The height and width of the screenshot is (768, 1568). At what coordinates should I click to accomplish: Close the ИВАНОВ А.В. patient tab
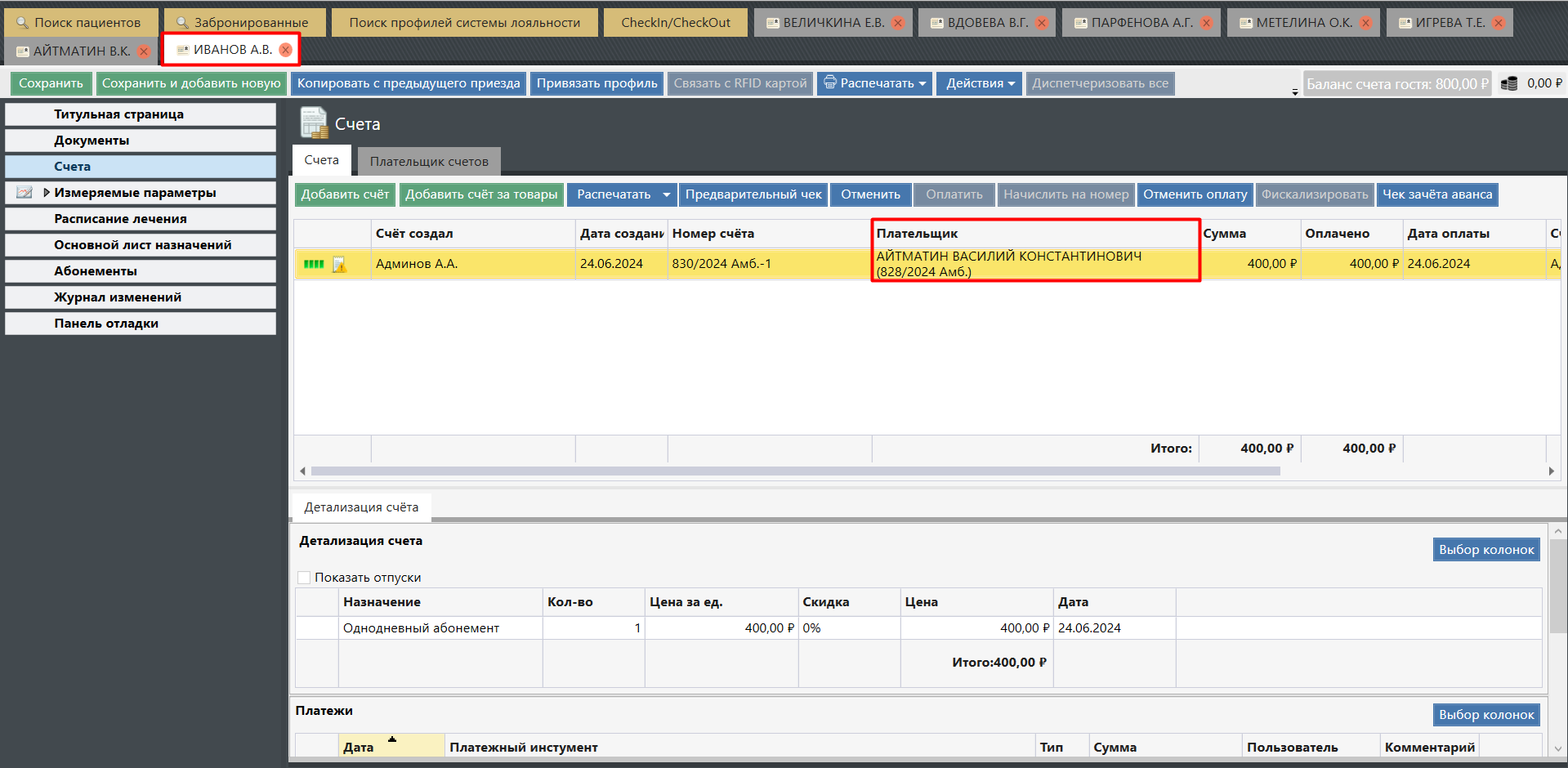click(x=285, y=50)
